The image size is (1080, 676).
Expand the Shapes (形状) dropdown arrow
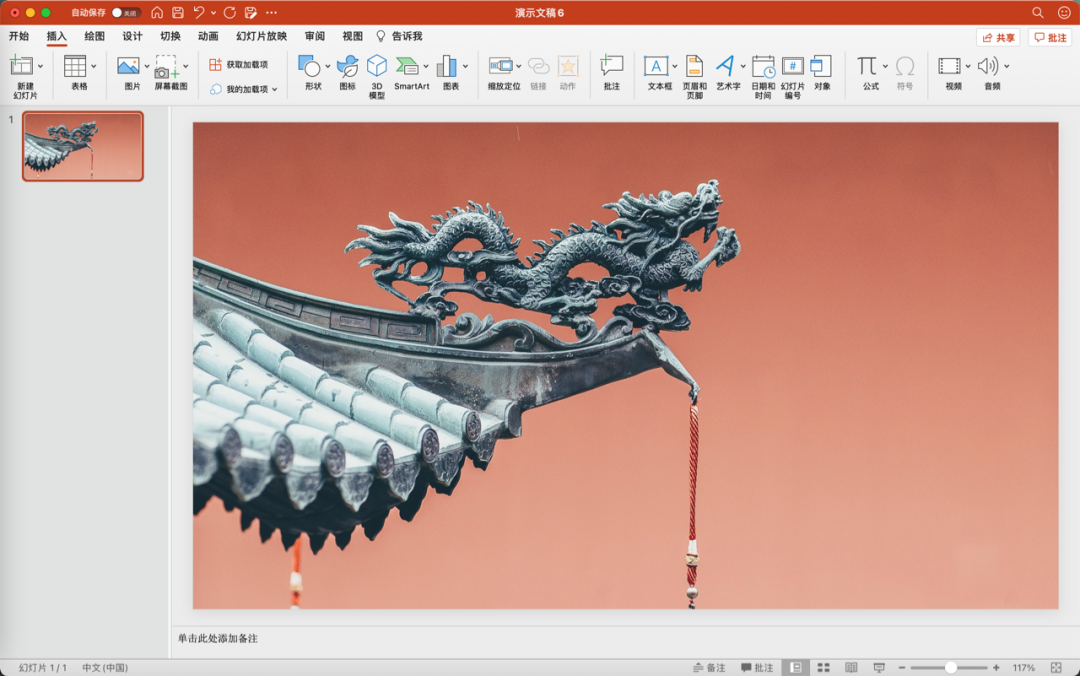[328, 67]
